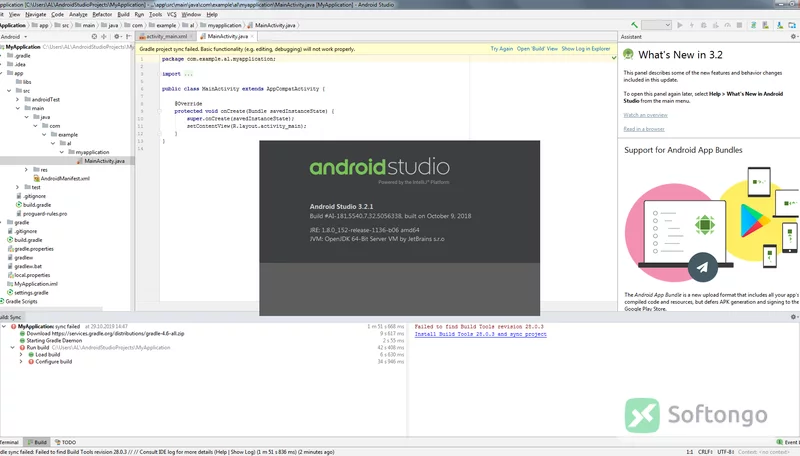Click the collapse all icon in Project panel
This screenshot has height=456, width=800.
point(104,37)
